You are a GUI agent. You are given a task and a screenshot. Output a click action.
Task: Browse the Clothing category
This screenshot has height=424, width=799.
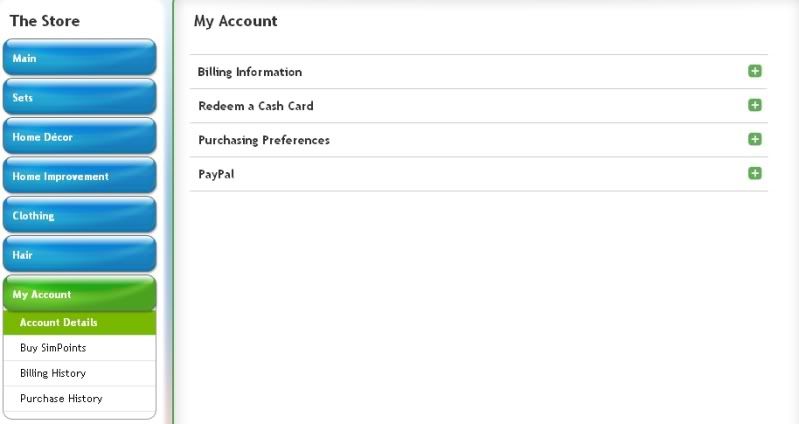pyautogui.click(x=79, y=215)
